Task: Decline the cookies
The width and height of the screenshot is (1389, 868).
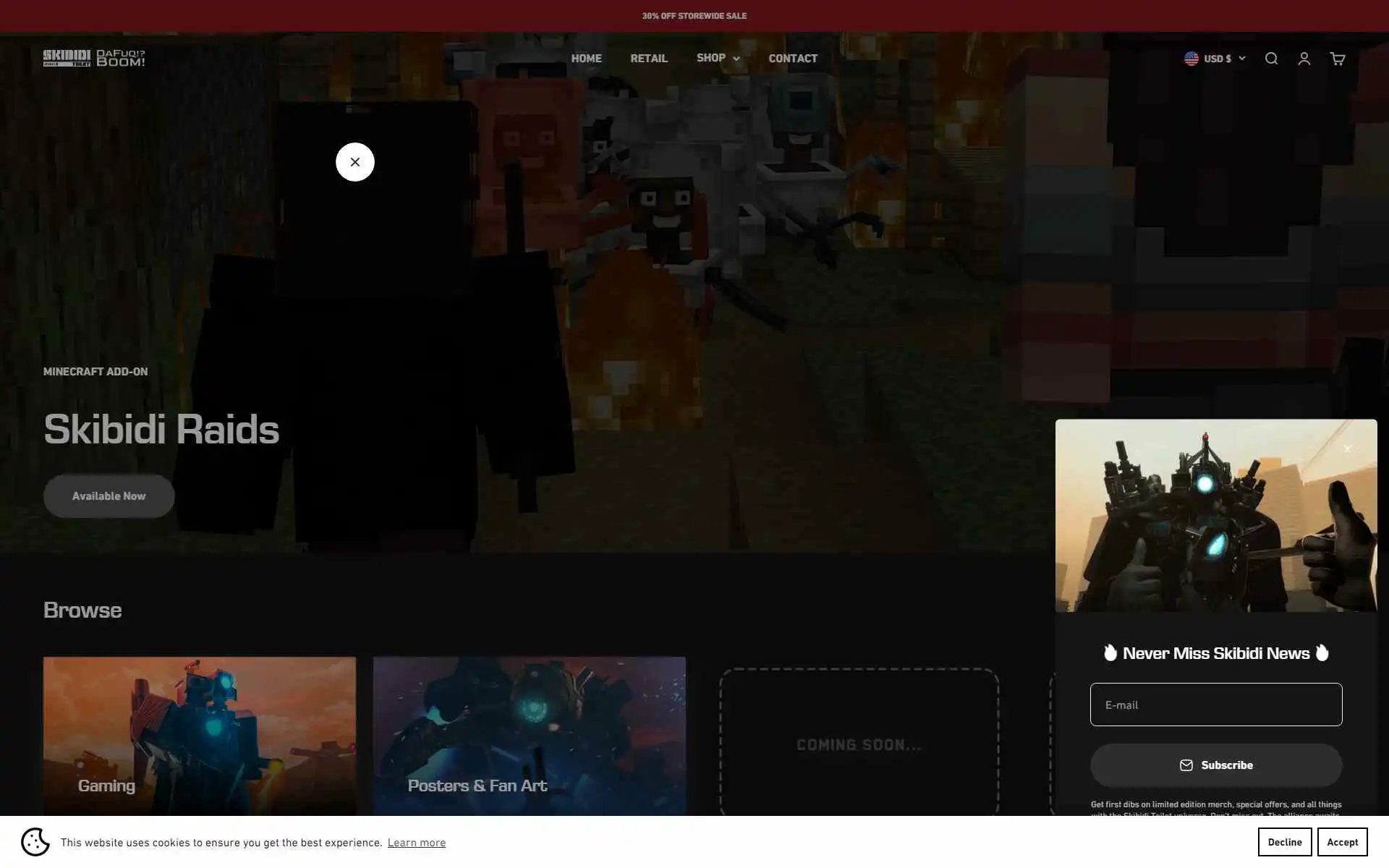Action: tap(1284, 842)
